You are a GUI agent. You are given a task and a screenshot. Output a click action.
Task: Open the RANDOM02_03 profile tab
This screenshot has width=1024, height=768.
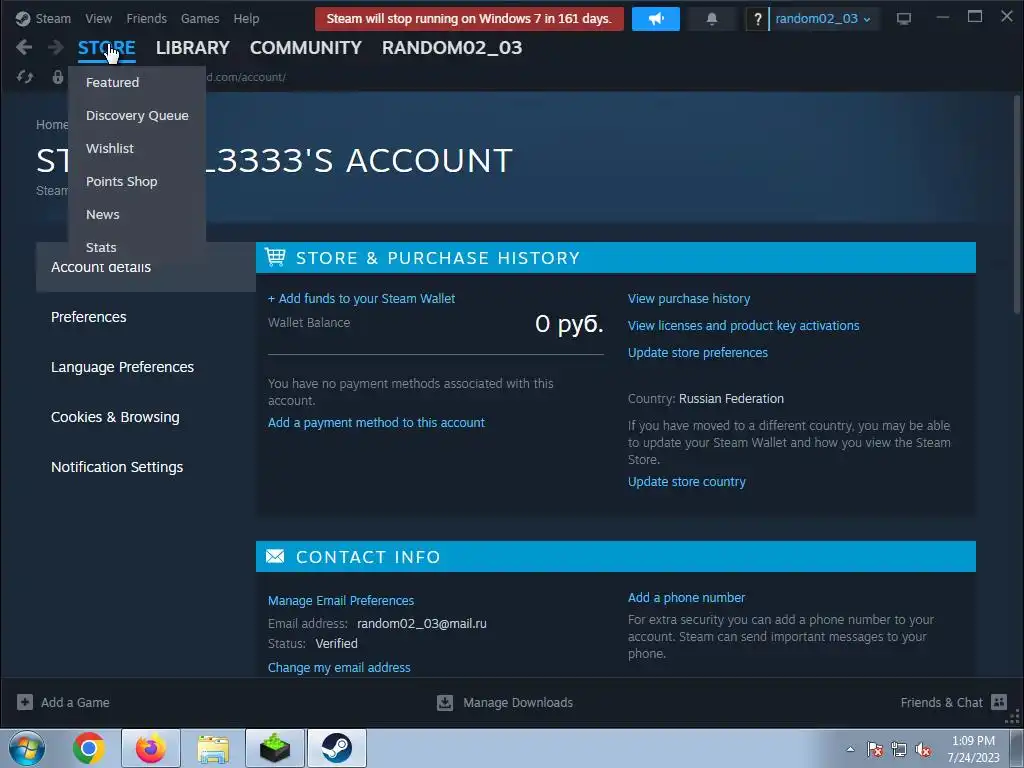pos(452,48)
